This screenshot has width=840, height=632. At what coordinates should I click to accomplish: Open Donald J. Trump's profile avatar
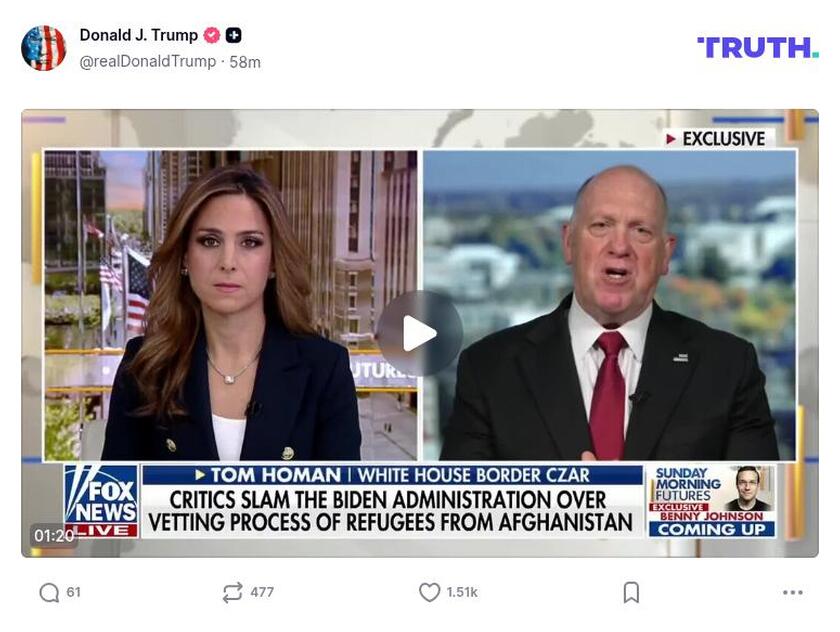click(43, 48)
